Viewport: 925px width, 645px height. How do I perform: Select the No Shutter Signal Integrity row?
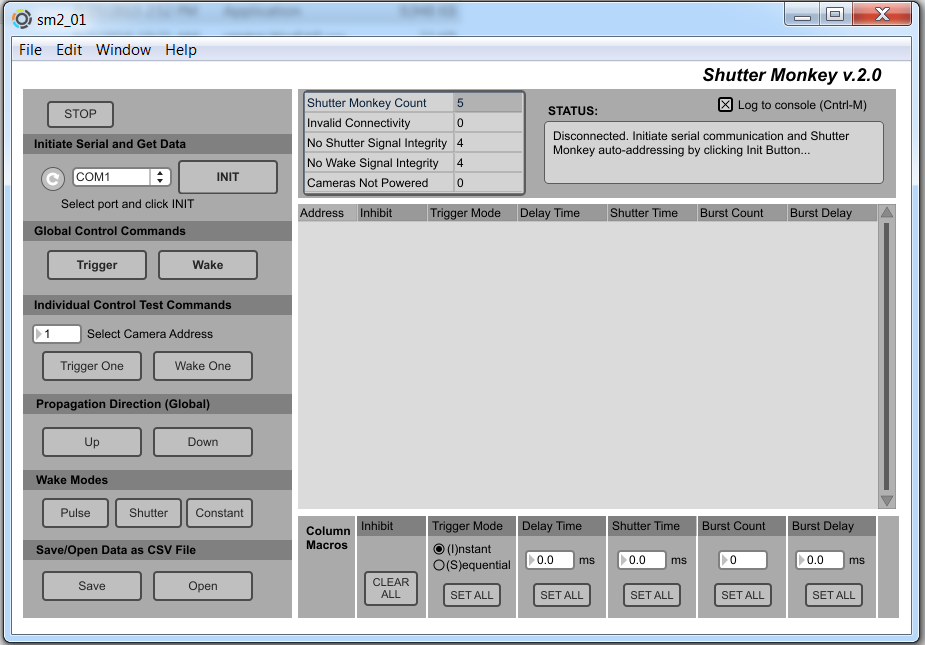point(414,143)
